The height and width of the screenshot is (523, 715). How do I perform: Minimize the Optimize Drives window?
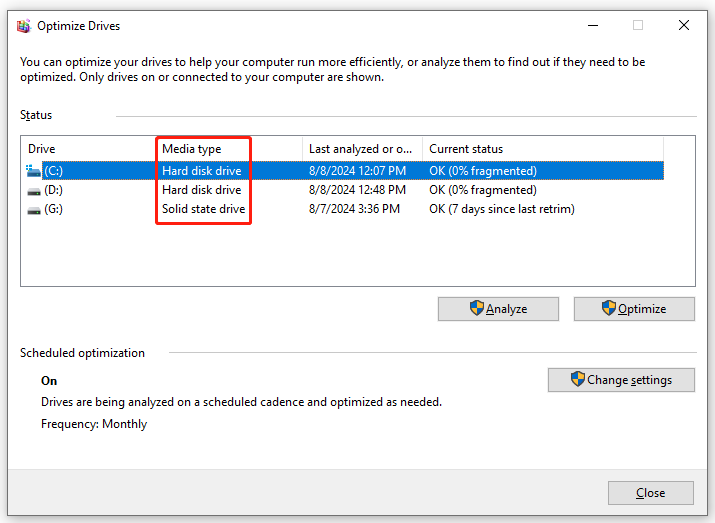[593, 26]
